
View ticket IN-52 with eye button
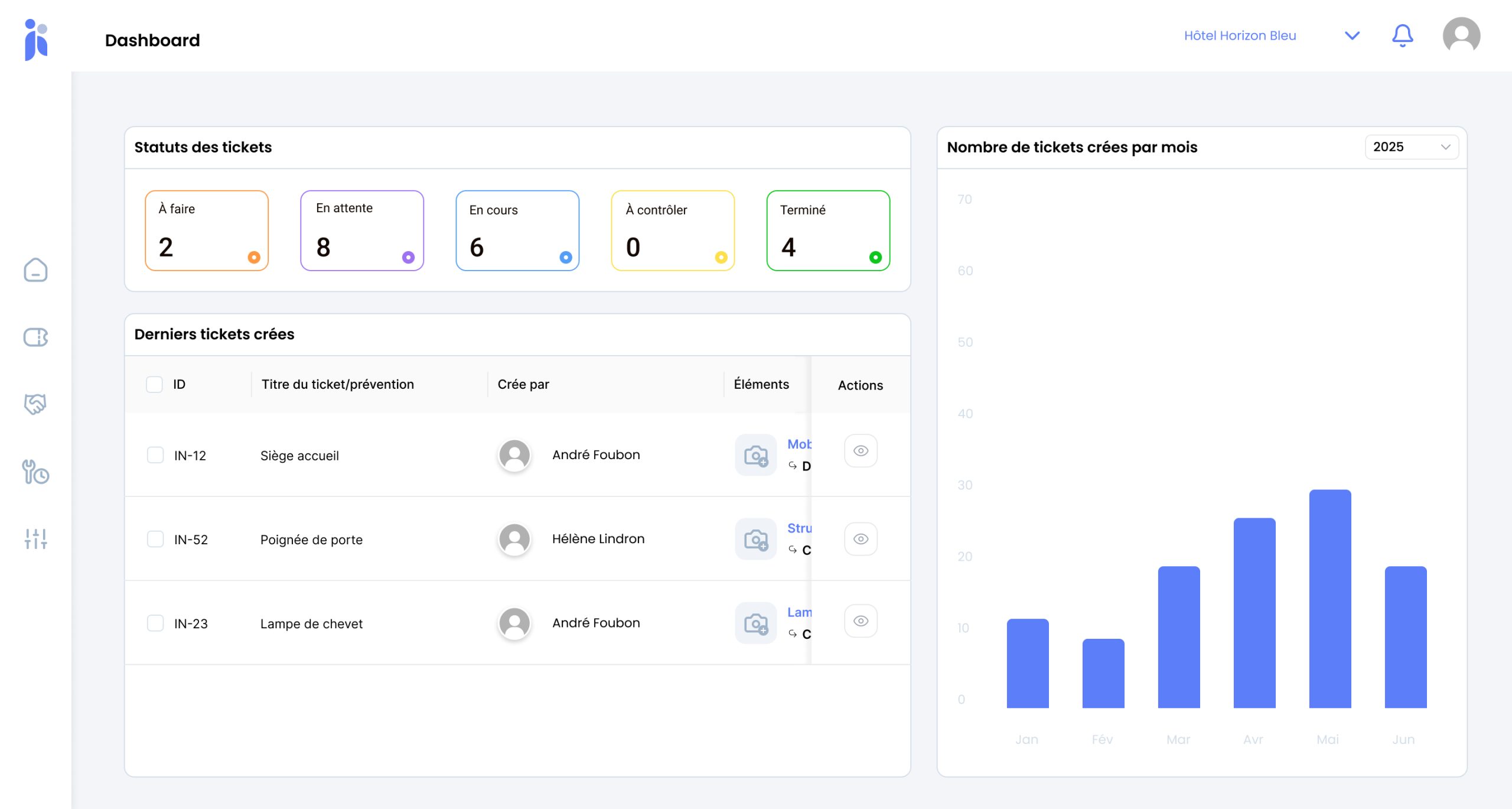[x=861, y=539]
